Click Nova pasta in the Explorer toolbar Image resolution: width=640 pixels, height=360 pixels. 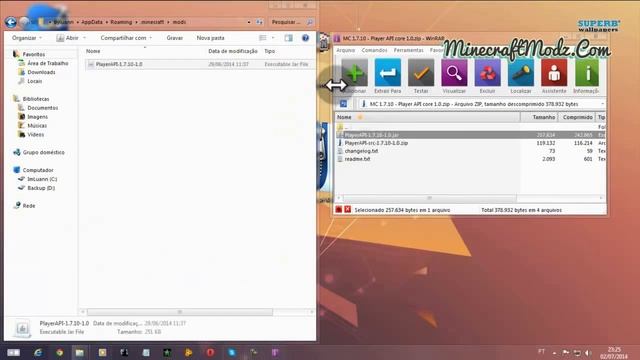[210, 38]
